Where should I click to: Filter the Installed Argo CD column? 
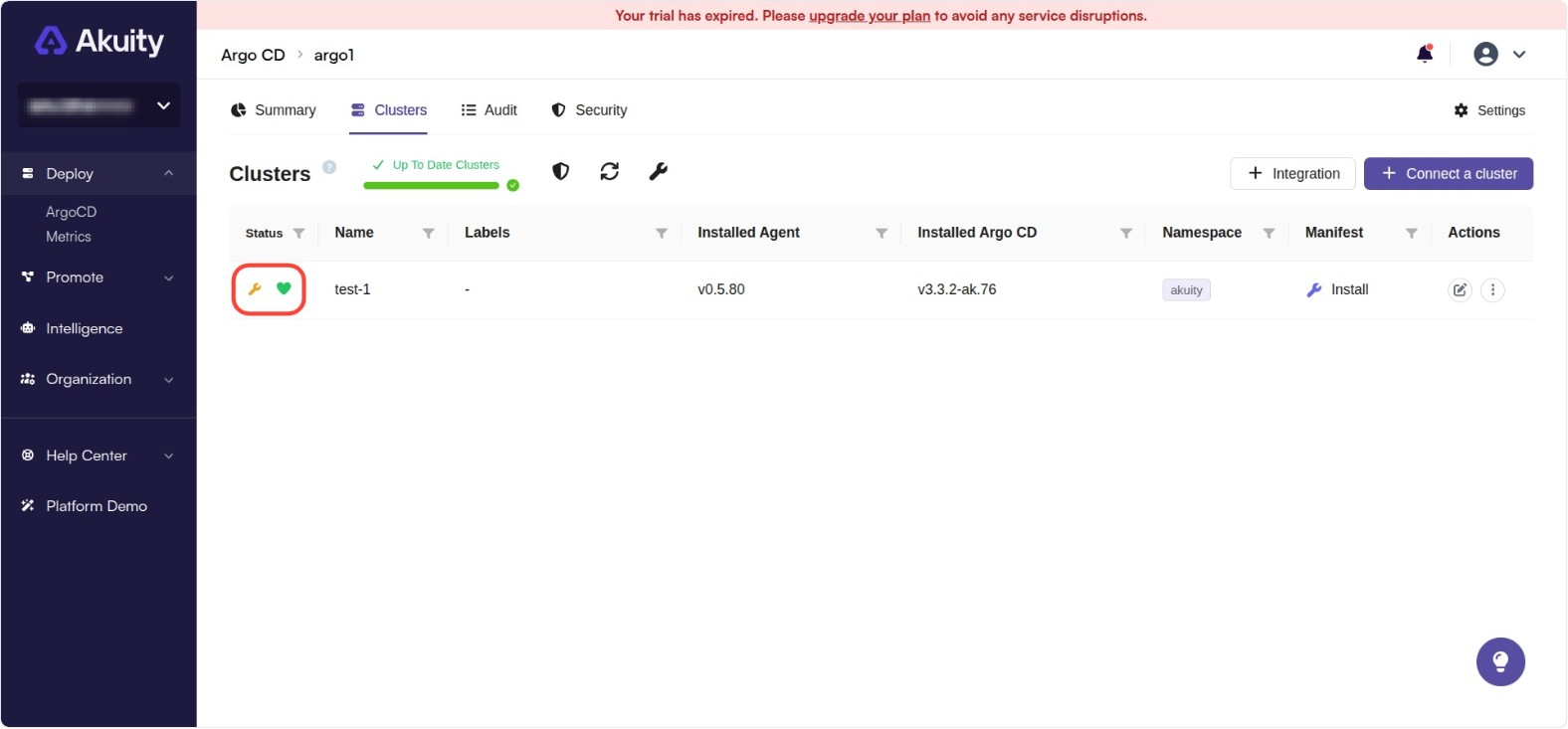pyautogui.click(x=1125, y=233)
